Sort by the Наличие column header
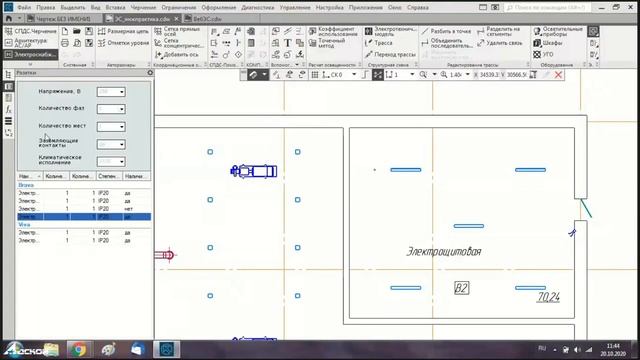 click(x=136, y=176)
